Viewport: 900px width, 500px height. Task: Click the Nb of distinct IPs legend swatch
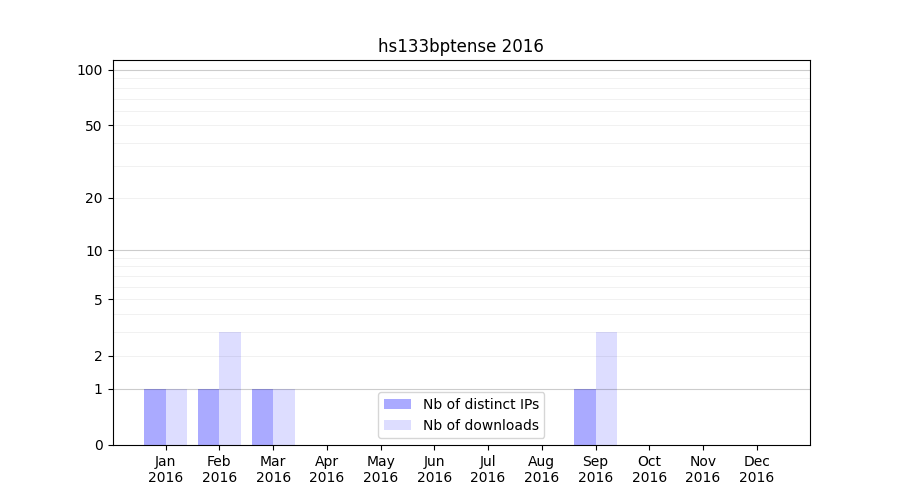tap(397, 404)
